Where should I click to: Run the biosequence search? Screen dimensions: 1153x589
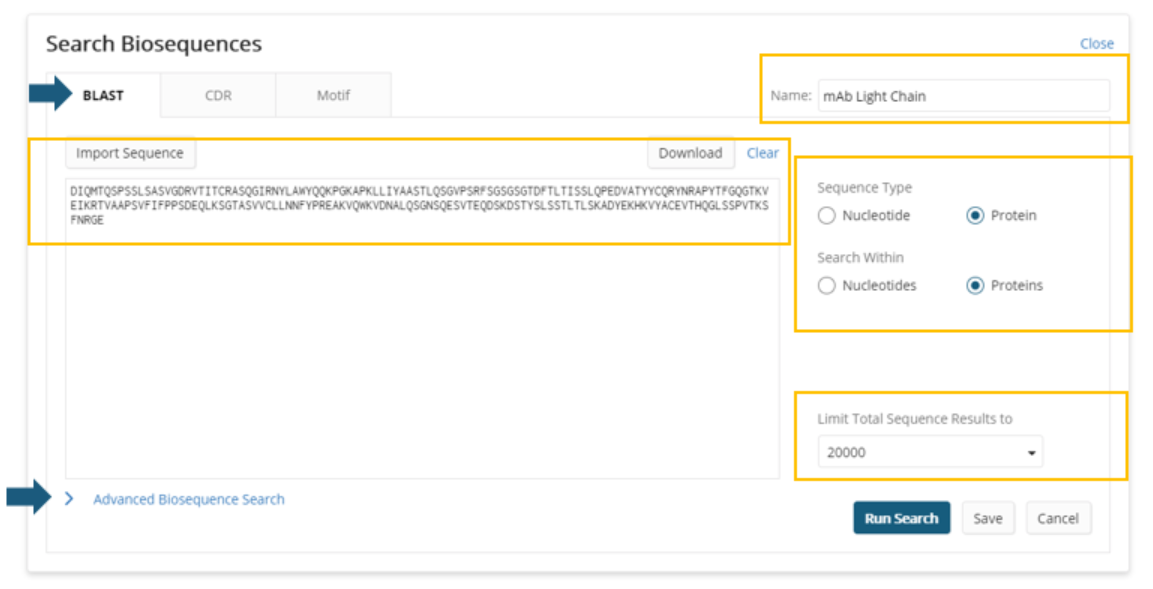point(901,518)
